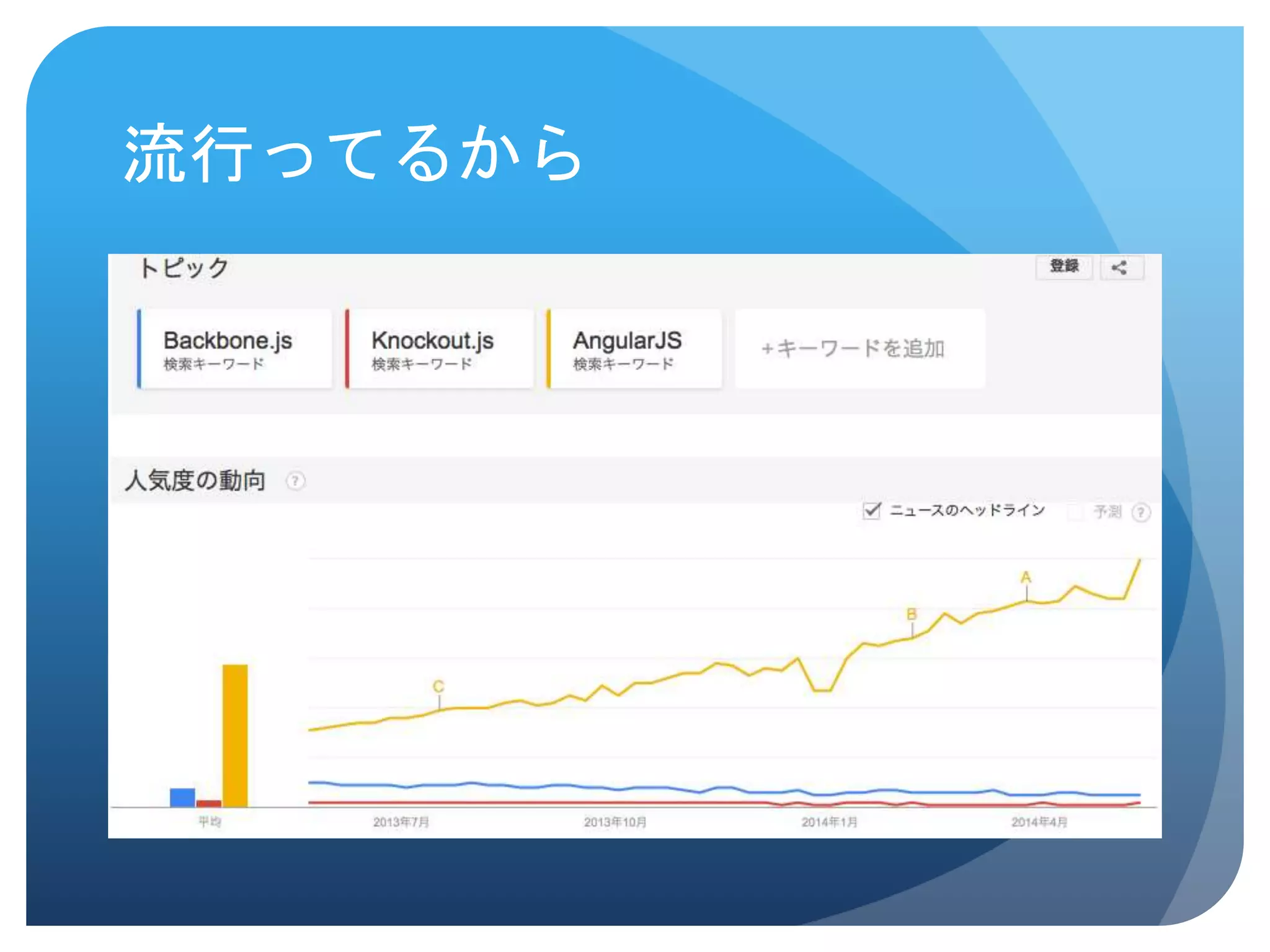Toggle the 予測 checkbox
Screen dimensions: 1270x952
pyautogui.click(x=1075, y=512)
